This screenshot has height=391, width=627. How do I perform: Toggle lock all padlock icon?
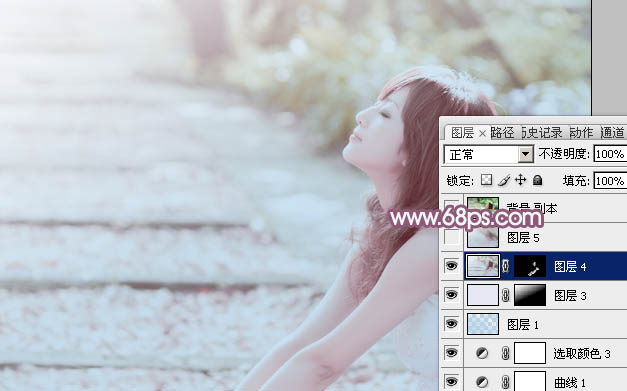click(538, 180)
